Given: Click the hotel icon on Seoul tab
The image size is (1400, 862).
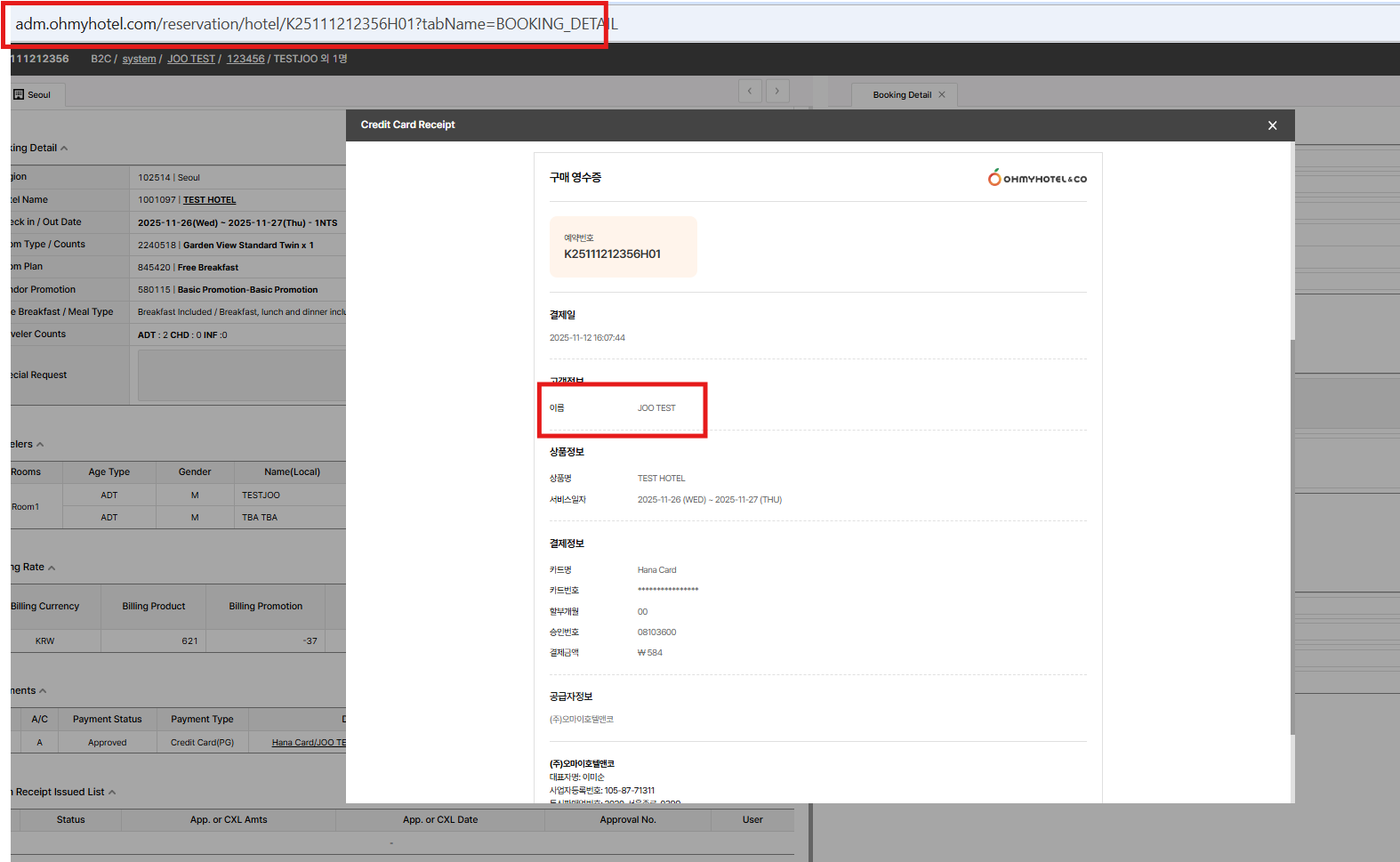Looking at the screenshot, I should click(19, 94).
